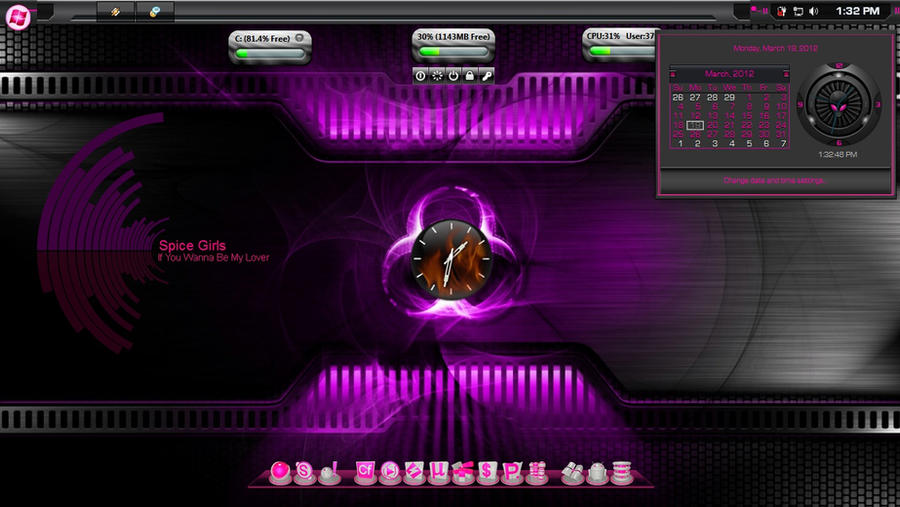Select February 29 in the calendar
This screenshot has height=507, width=900.
[x=730, y=98]
